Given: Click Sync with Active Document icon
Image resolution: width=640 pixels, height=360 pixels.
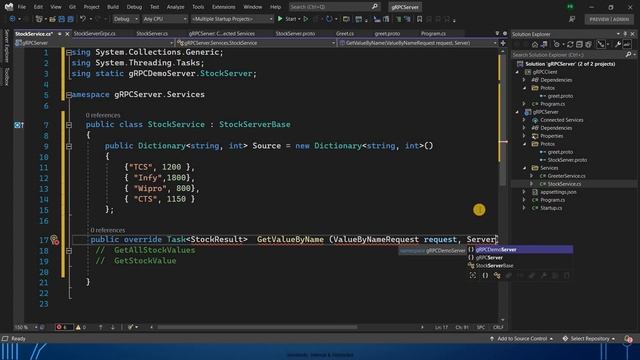Looking at the screenshot, I should click(570, 44).
